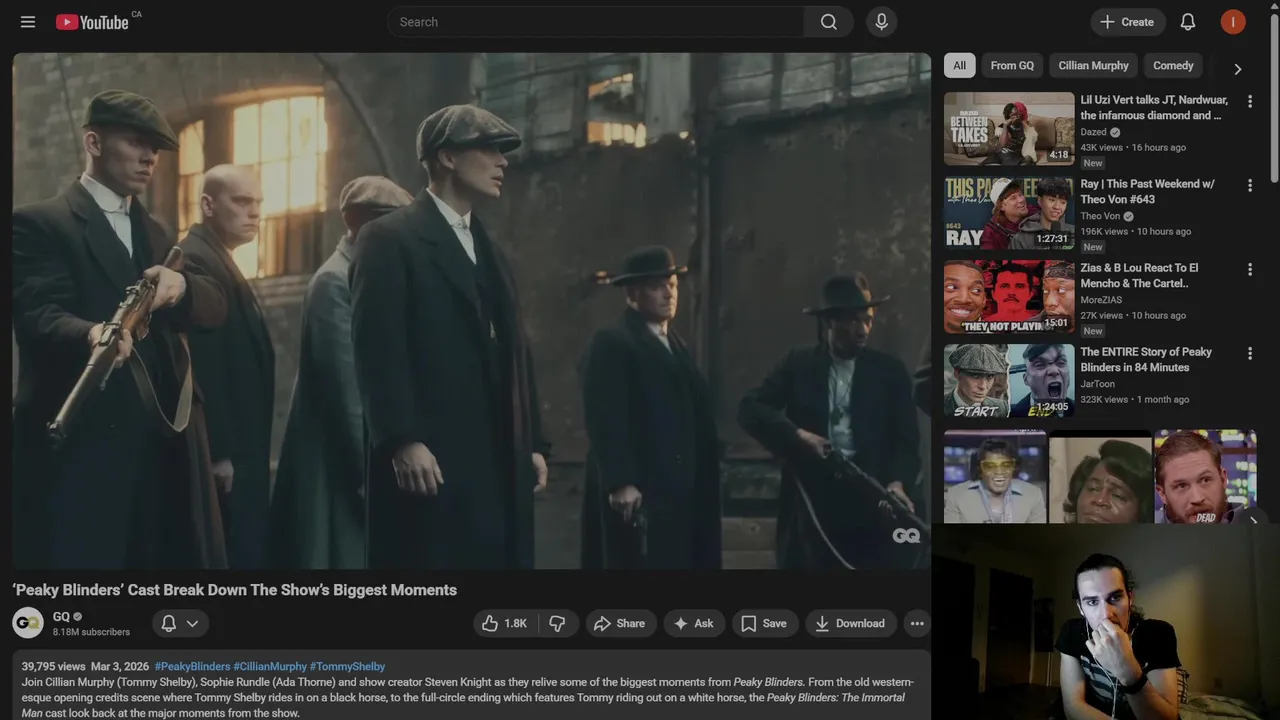Click the page vertical scrollbar
Screen dimensions: 1280x720
(1273, 100)
